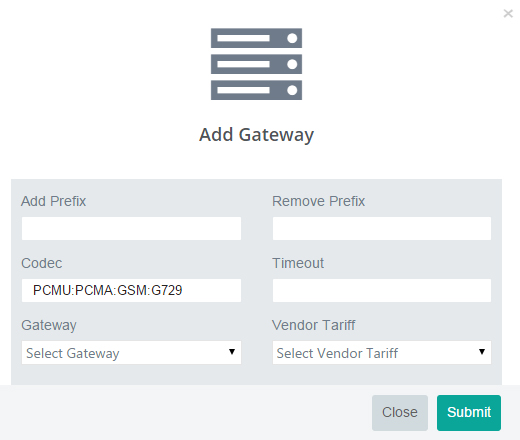Expand the Vendor Tariff list via its arrow

coord(482,352)
